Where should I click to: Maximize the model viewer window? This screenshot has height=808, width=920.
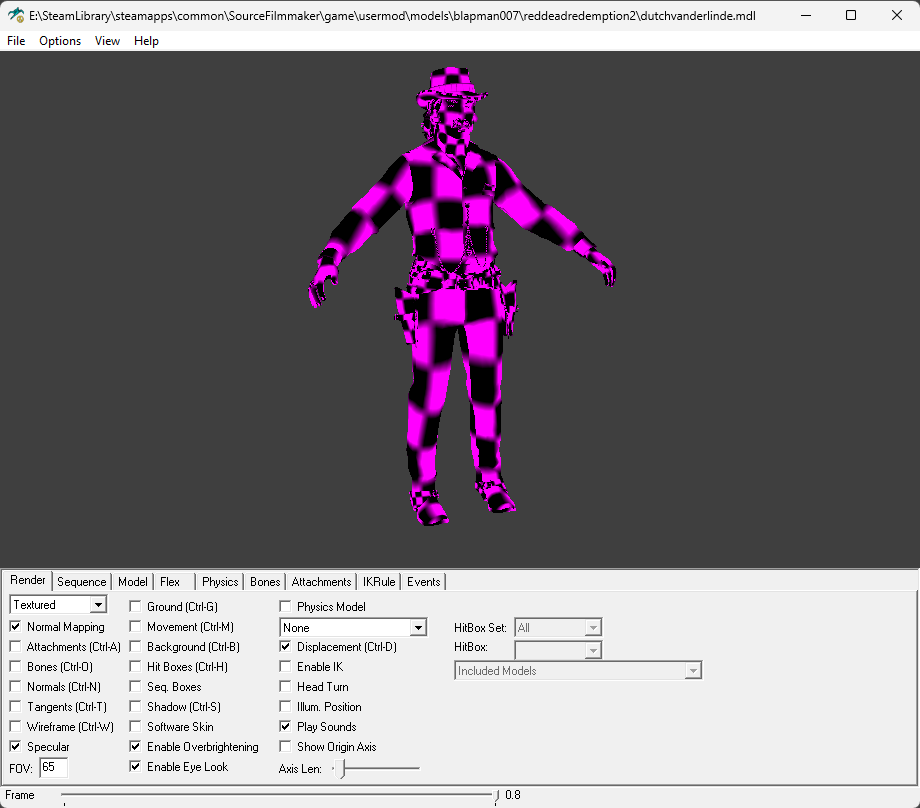851,15
